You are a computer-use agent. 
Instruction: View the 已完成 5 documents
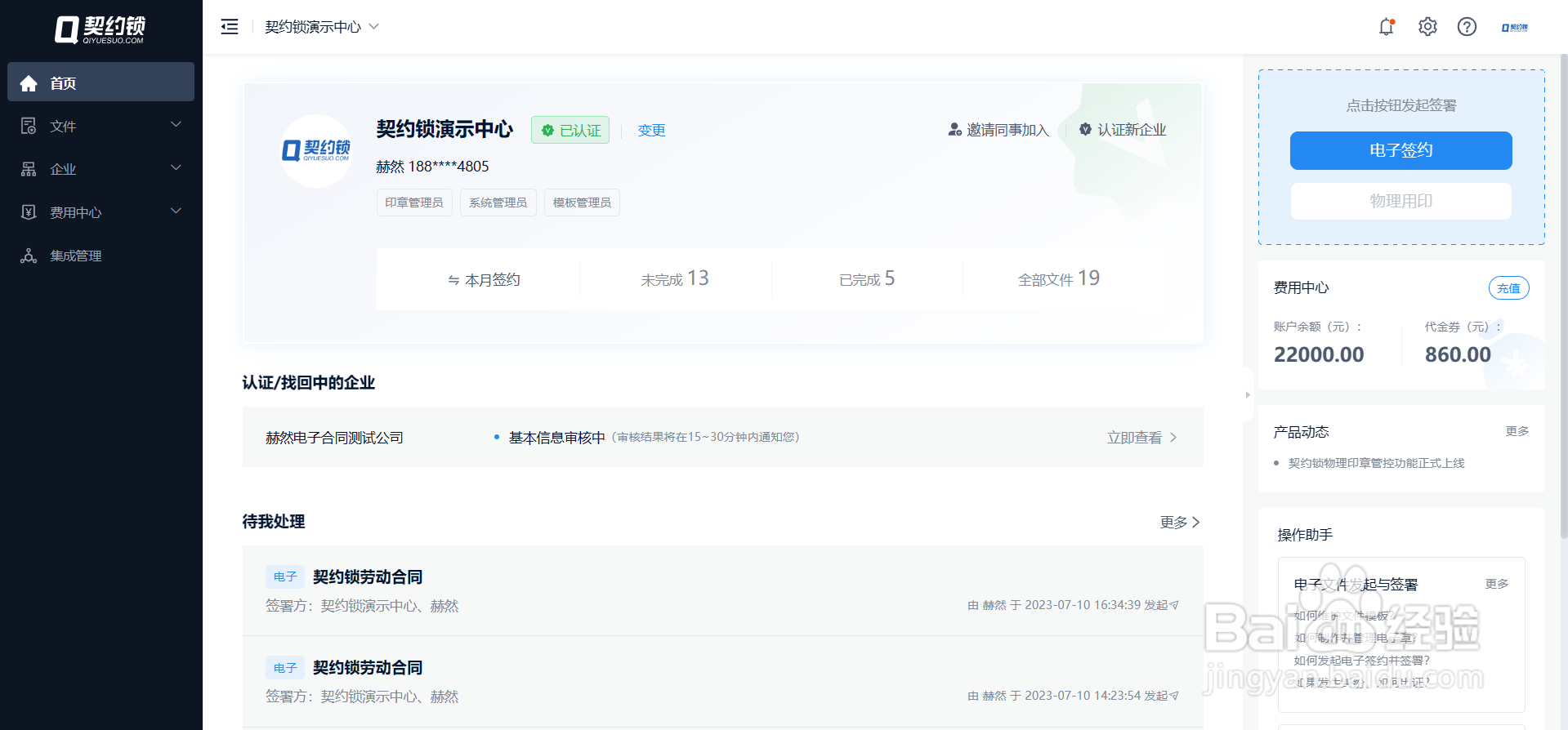point(867,279)
